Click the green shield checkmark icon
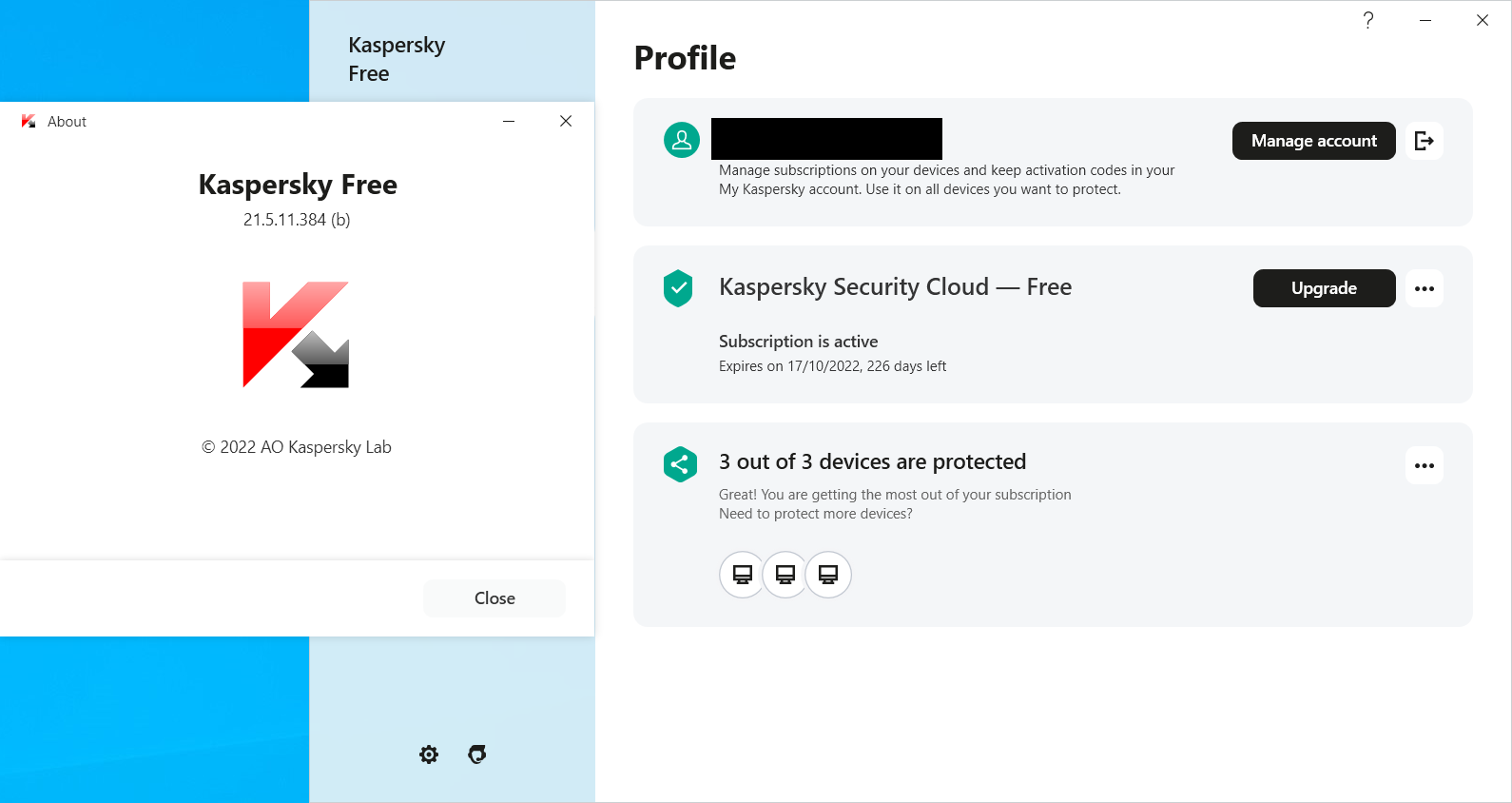Screen dimensions: 1512x803 [x=678, y=288]
